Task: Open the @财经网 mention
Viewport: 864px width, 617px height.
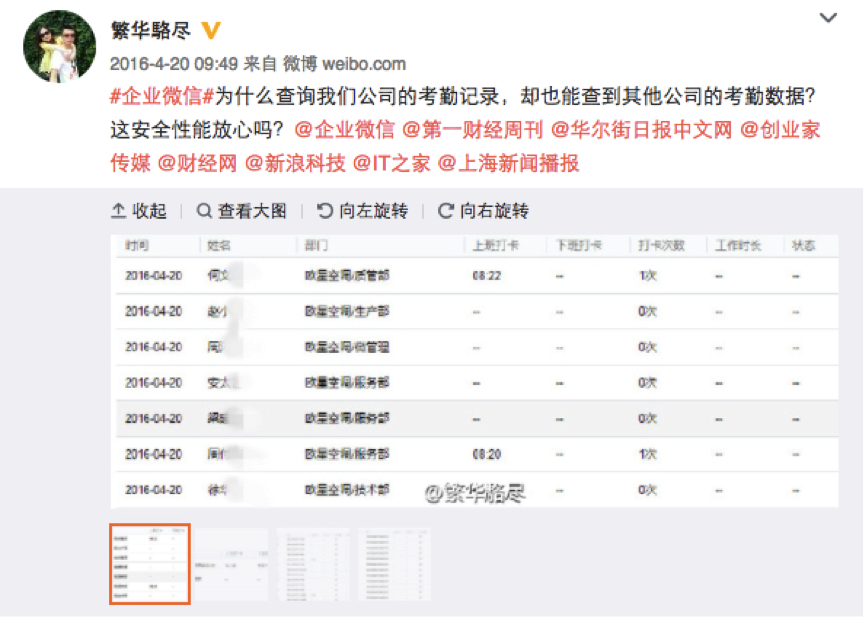Action: point(197,163)
